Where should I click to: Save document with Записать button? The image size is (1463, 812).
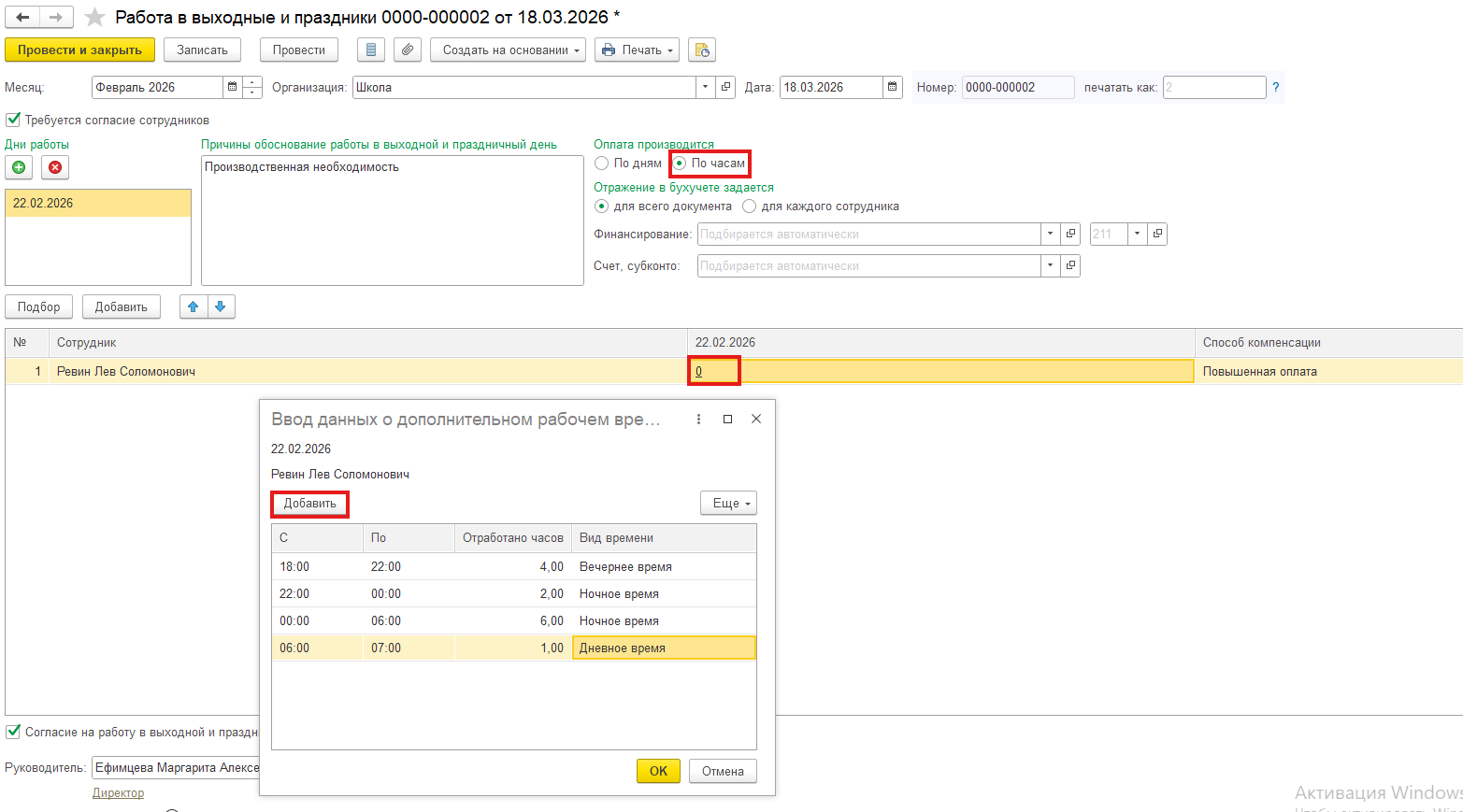(x=202, y=50)
